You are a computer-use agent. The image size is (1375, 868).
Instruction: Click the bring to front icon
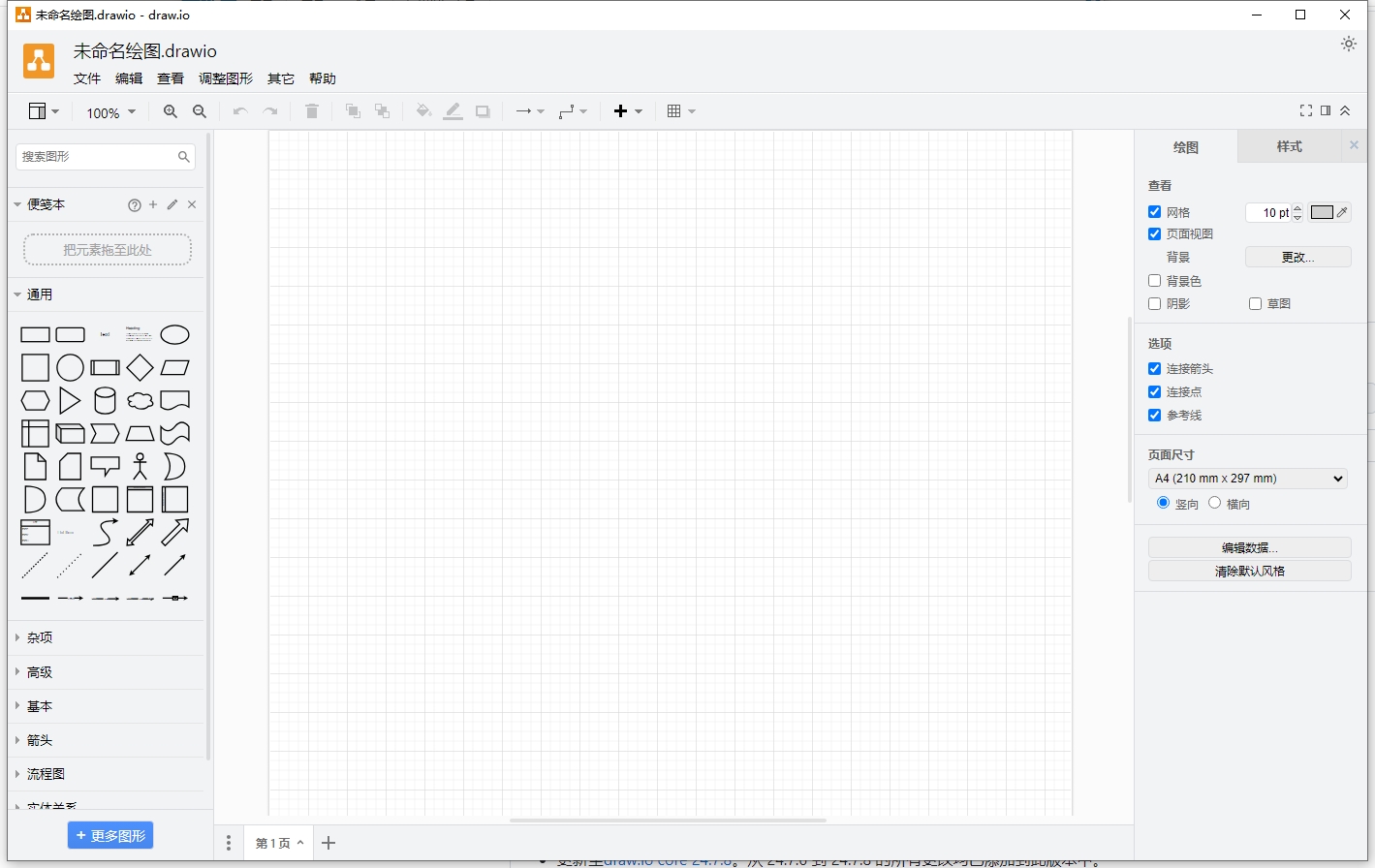click(353, 111)
